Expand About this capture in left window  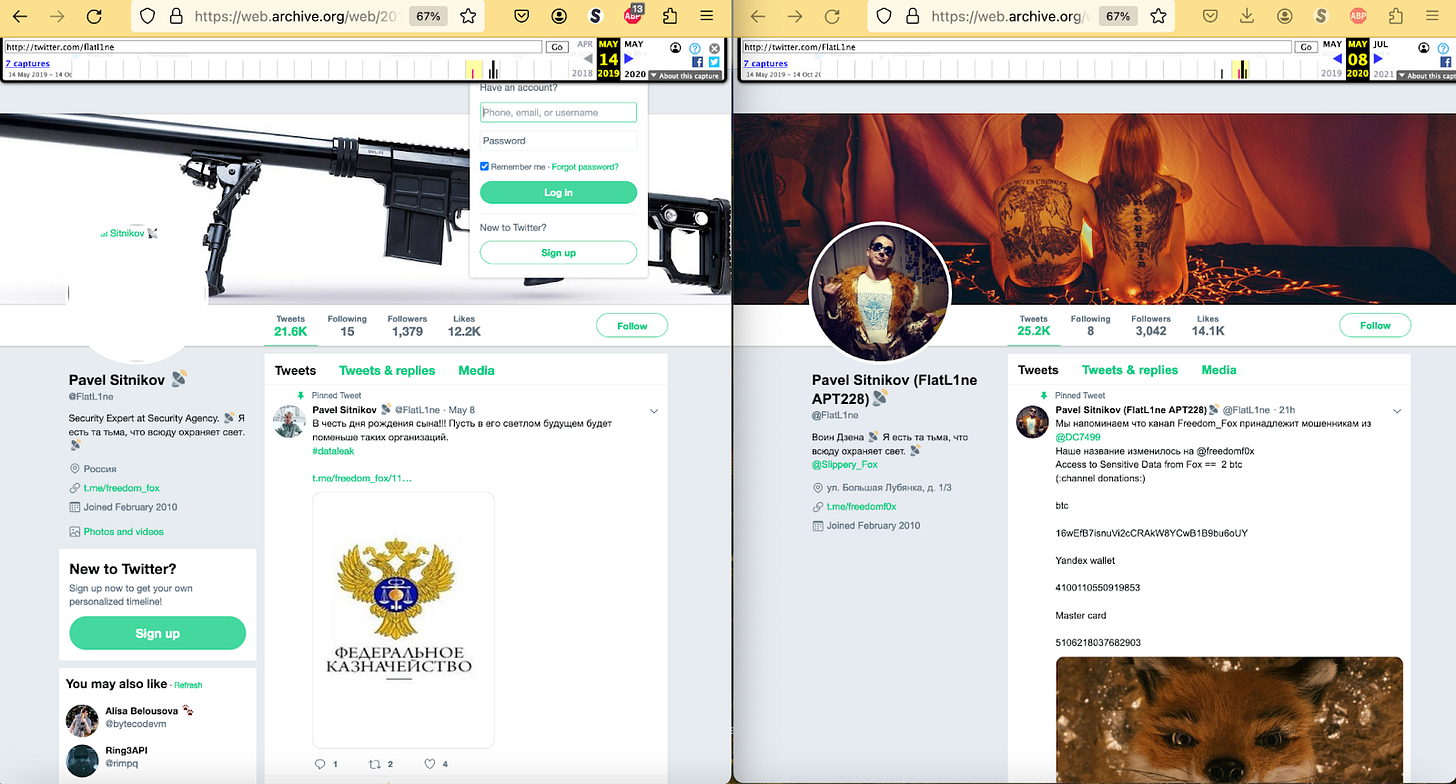(685, 76)
